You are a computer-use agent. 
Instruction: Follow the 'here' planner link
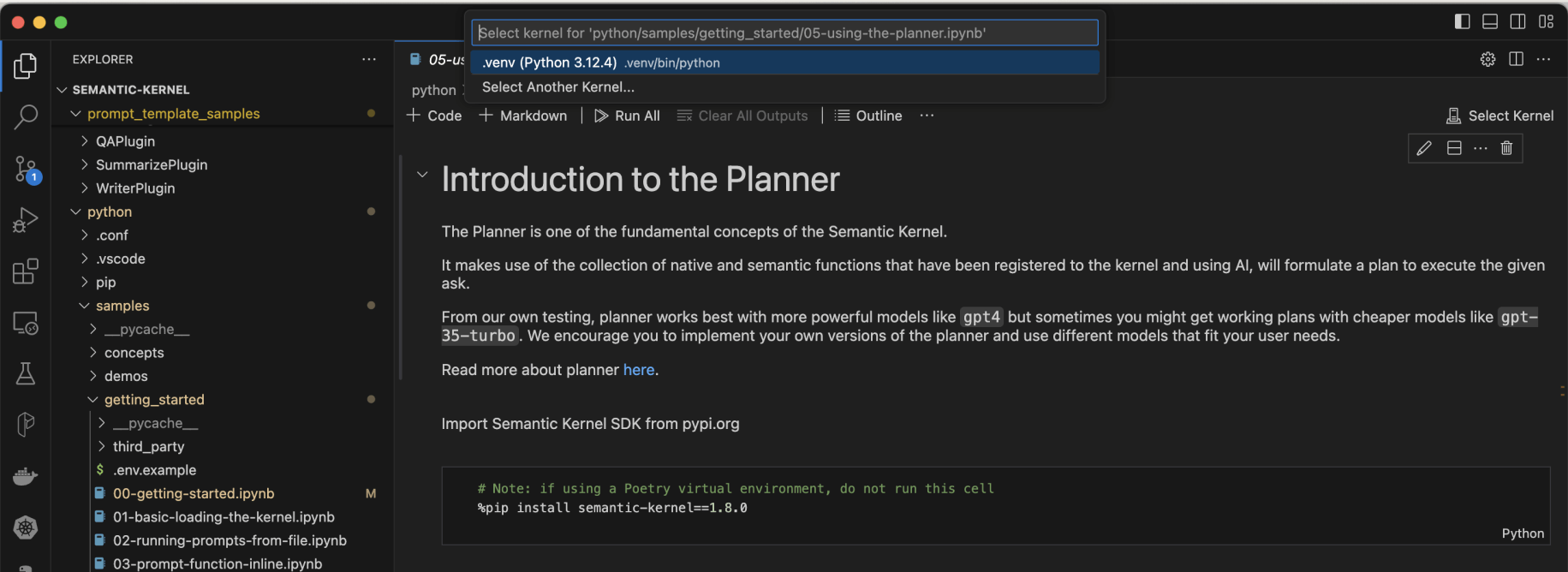[x=639, y=370]
